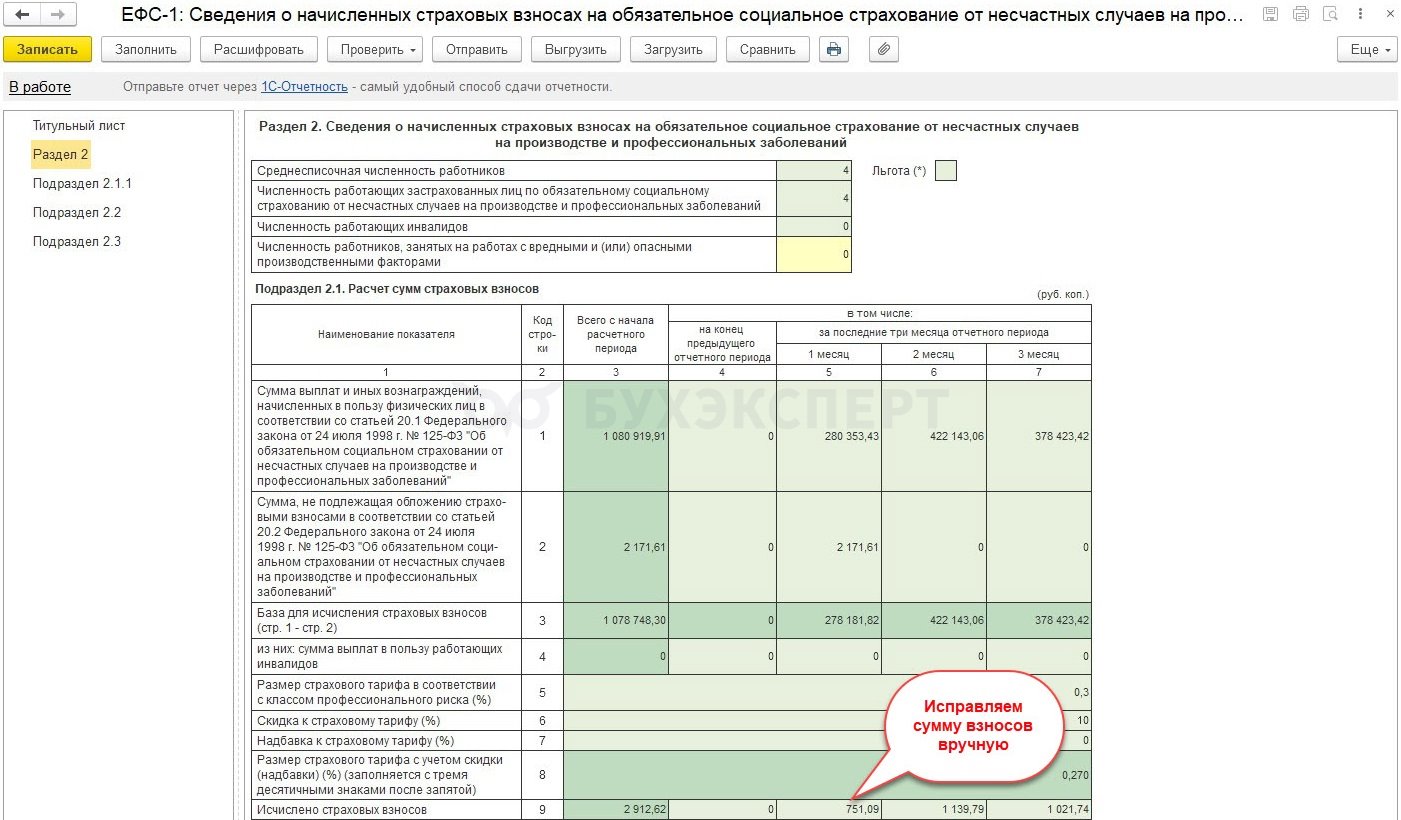1401x820 pixels.
Task: Click column header 2 месяц
Action: click(x=934, y=354)
